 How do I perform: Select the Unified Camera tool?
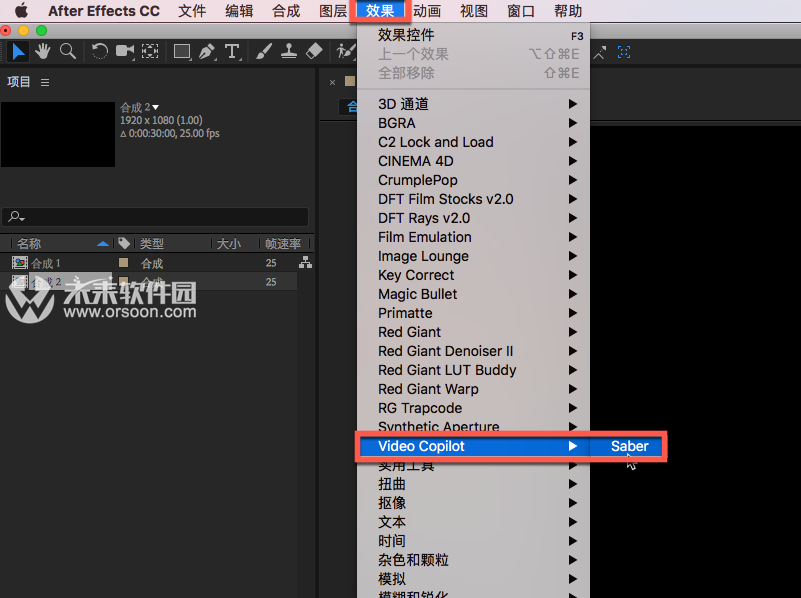(125, 52)
